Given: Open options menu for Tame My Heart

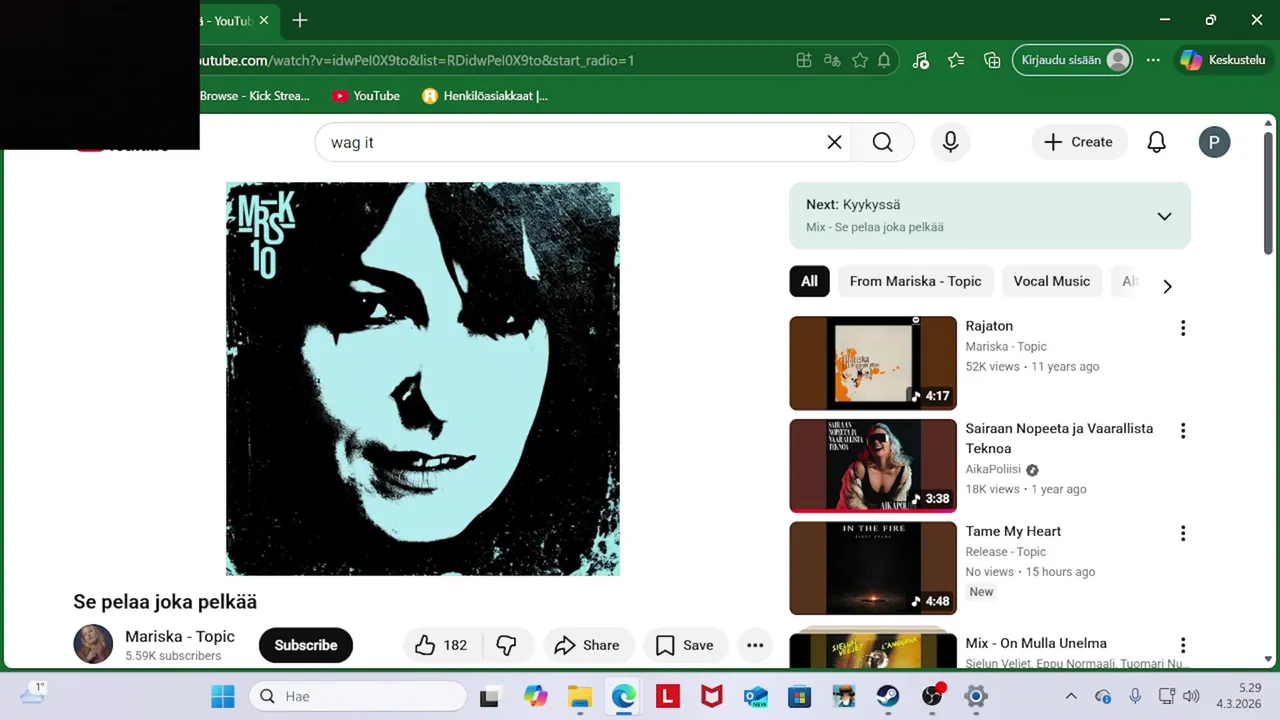Looking at the screenshot, I should click(1183, 533).
